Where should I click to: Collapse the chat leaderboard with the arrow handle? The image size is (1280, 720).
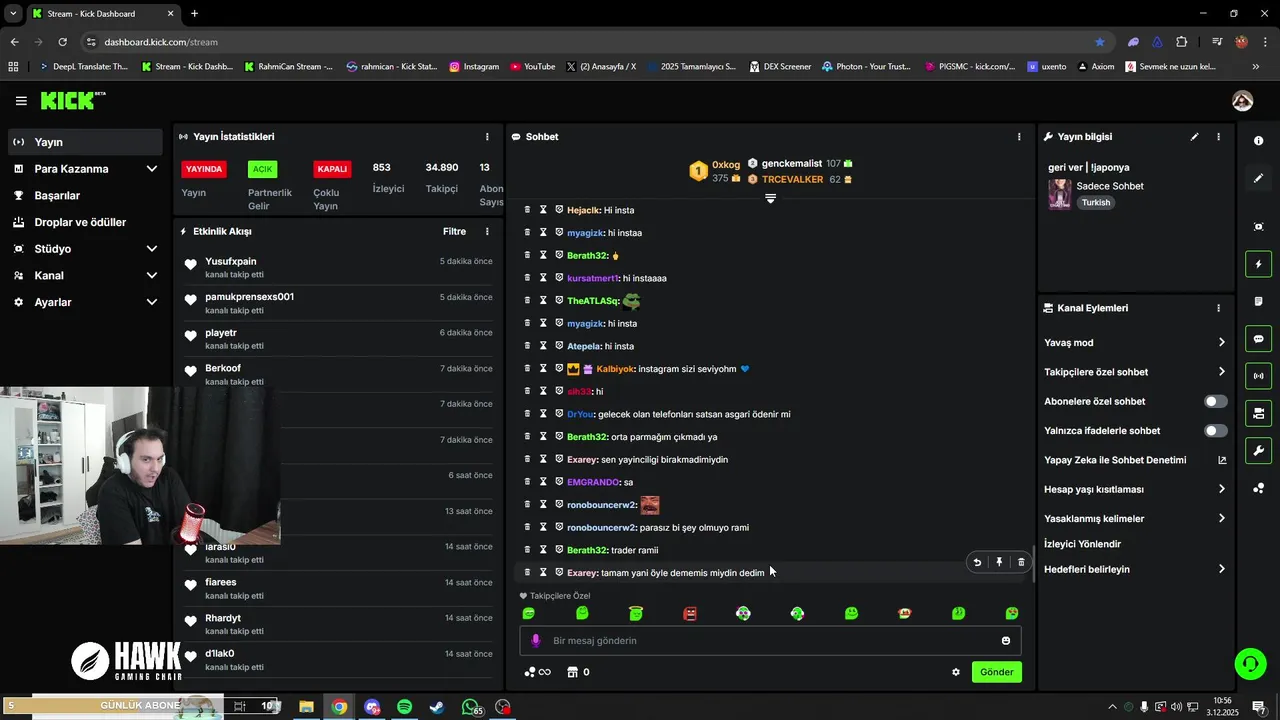(x=770, y=198)
